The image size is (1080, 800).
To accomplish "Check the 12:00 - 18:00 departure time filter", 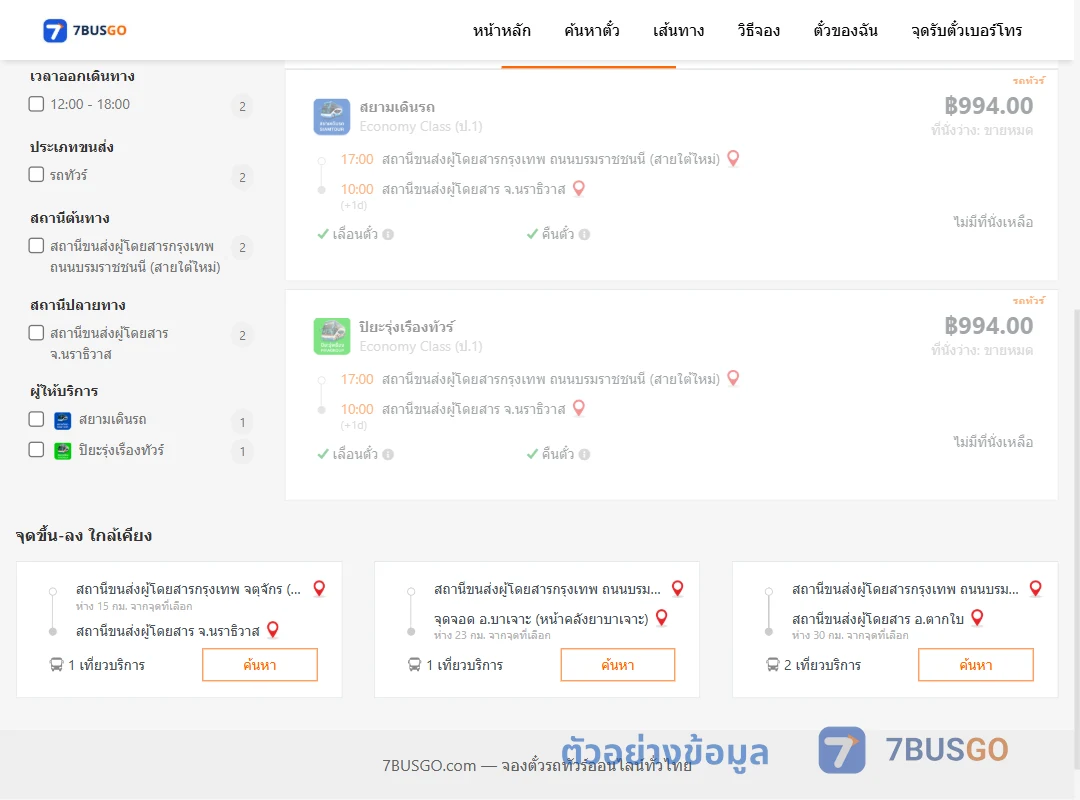I will [37, 104].
